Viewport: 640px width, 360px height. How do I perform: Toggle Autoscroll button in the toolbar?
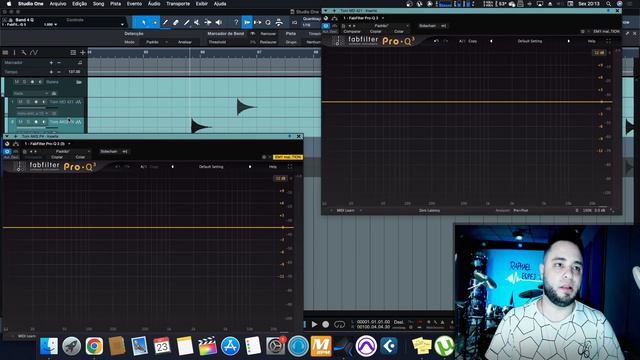pos(247,22)
